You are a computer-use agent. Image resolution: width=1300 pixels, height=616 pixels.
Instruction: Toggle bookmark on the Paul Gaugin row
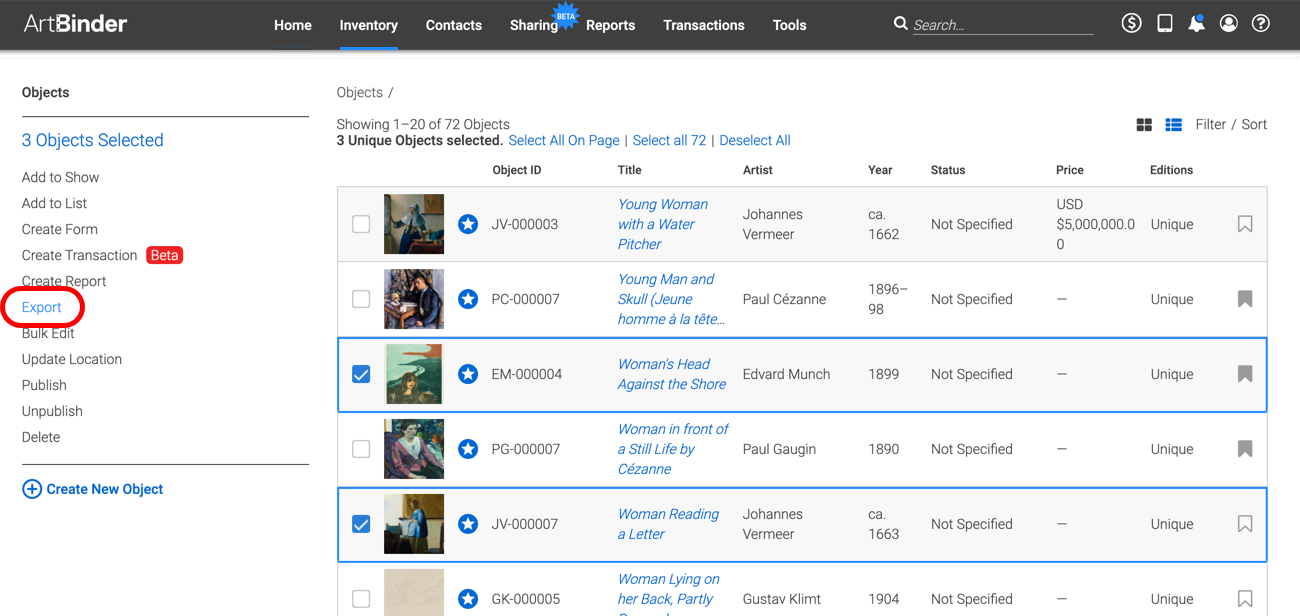pyautogui.click(x=1245, y=449)
